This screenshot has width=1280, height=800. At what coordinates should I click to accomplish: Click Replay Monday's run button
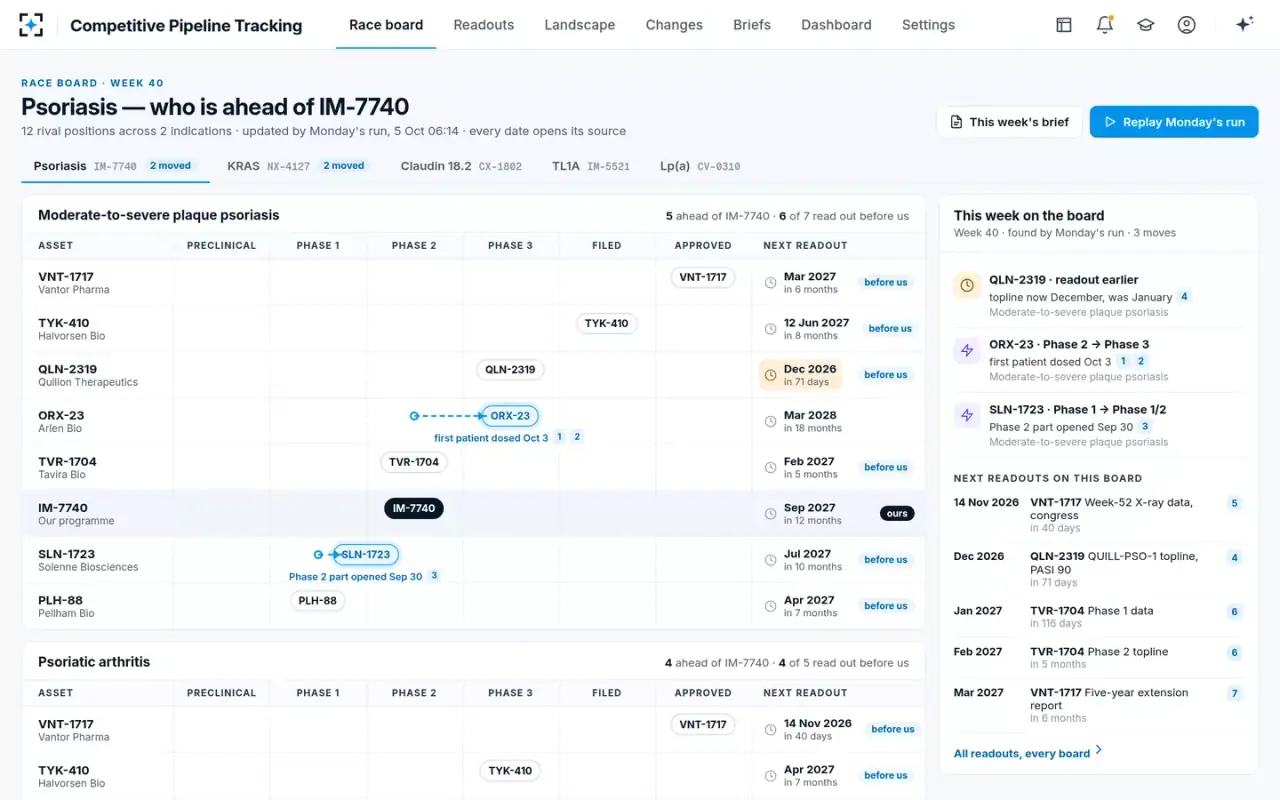tap(1174, 122)
